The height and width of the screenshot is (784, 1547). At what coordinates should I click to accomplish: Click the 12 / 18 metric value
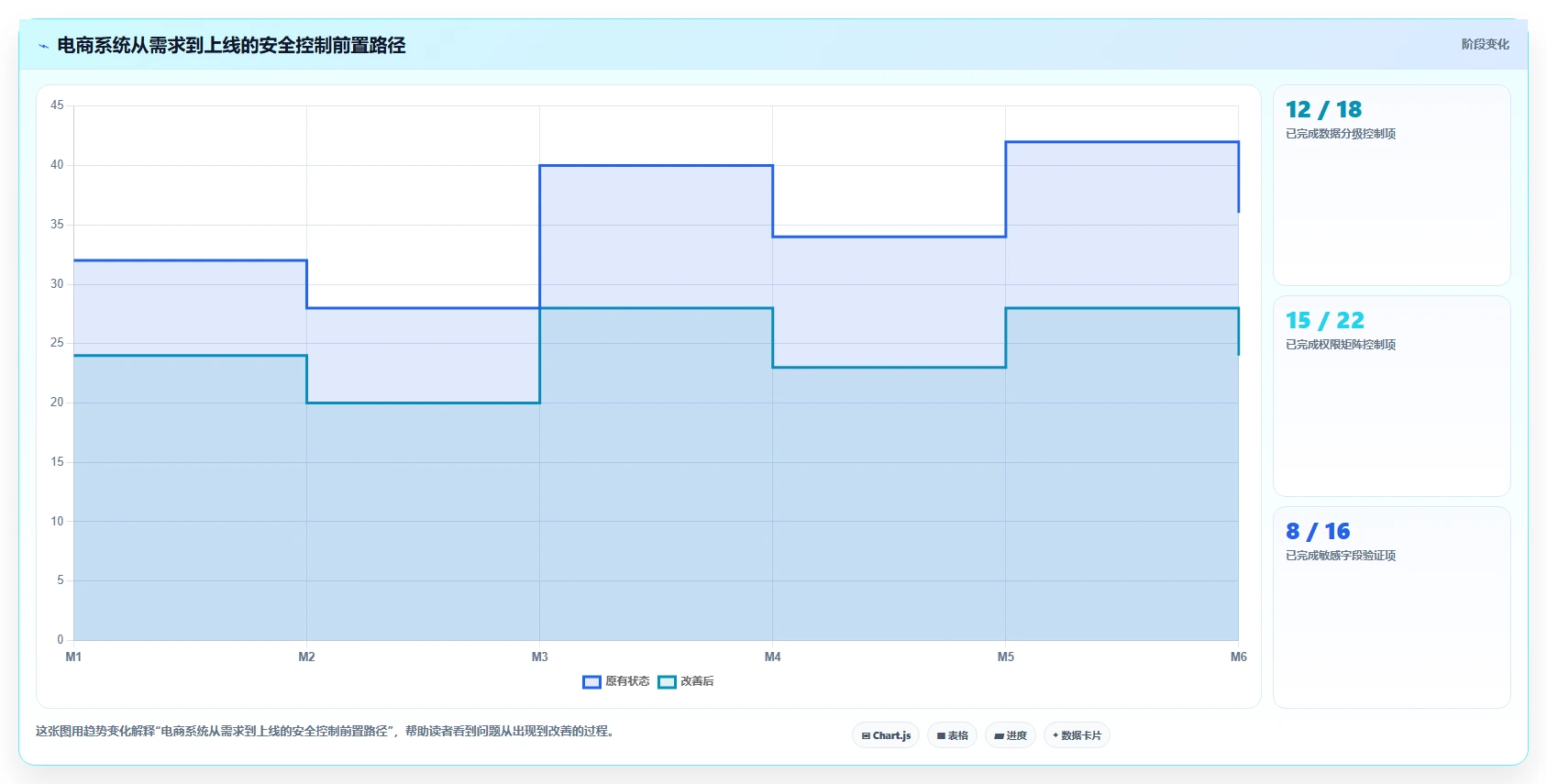tap(1323, 109)
